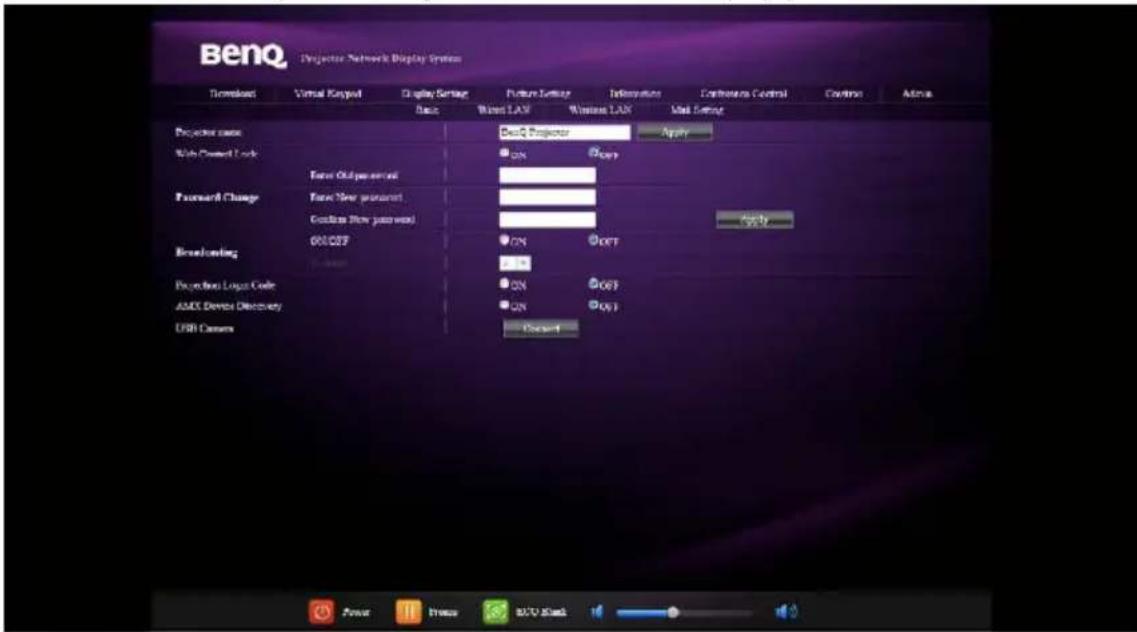Click the green ECO Blank icon
The width and height of the screenshot is (1137, 632).
496,612
